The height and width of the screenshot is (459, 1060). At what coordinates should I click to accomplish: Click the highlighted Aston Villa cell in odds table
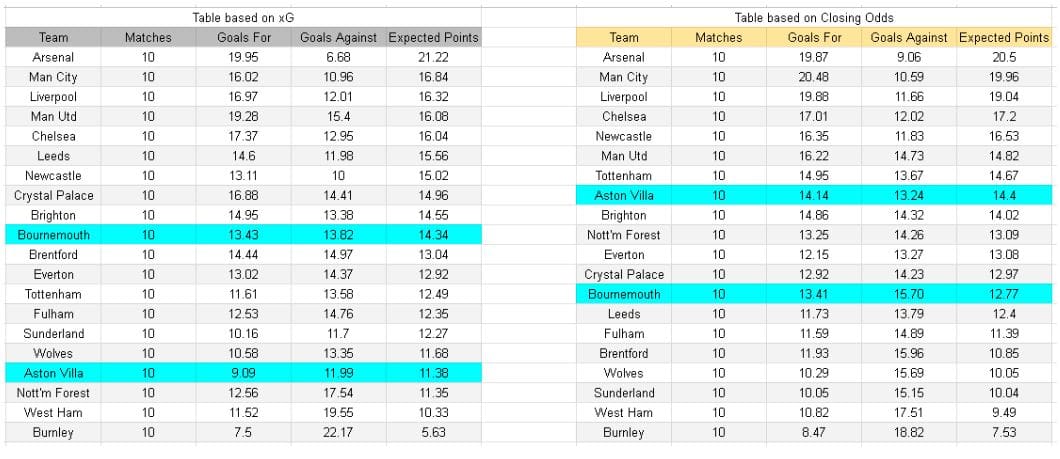pyautogui.click(x=623, y=195)
